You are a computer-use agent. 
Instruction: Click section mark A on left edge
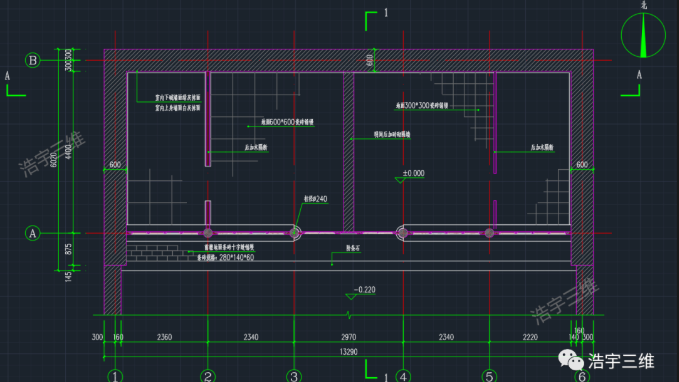[x=7, y=76]
